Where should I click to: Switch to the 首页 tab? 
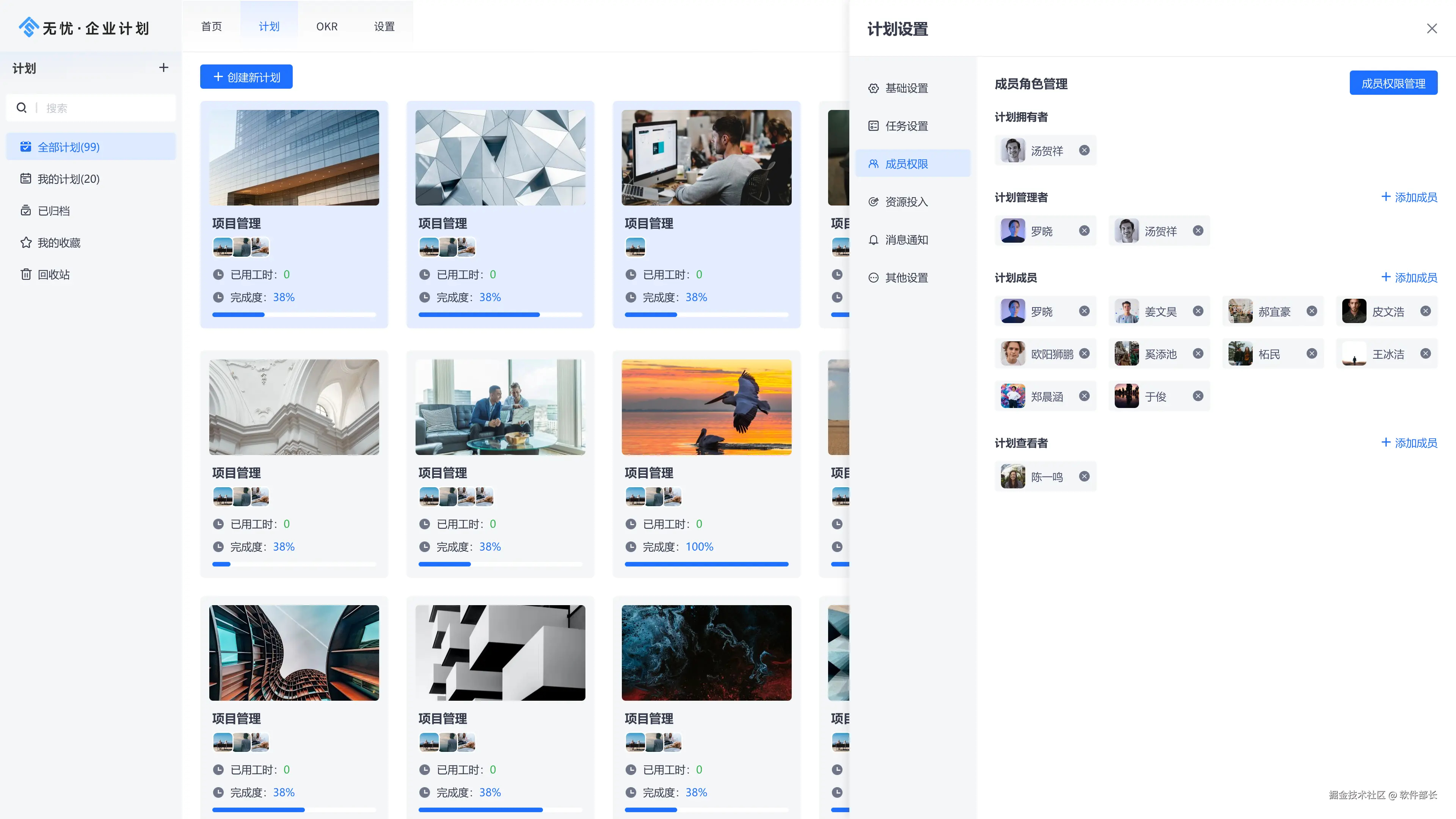[x=212, y=27]
